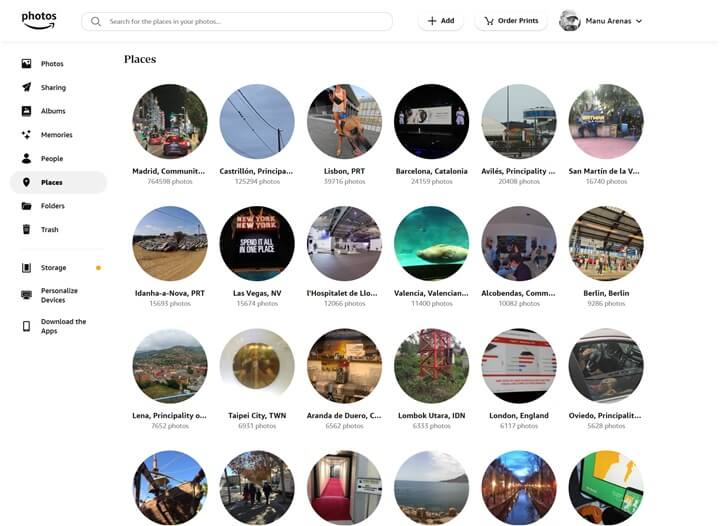This screenshot has height=526, width=720.
Task: Click the Storage icon
Action: [26, 268]
